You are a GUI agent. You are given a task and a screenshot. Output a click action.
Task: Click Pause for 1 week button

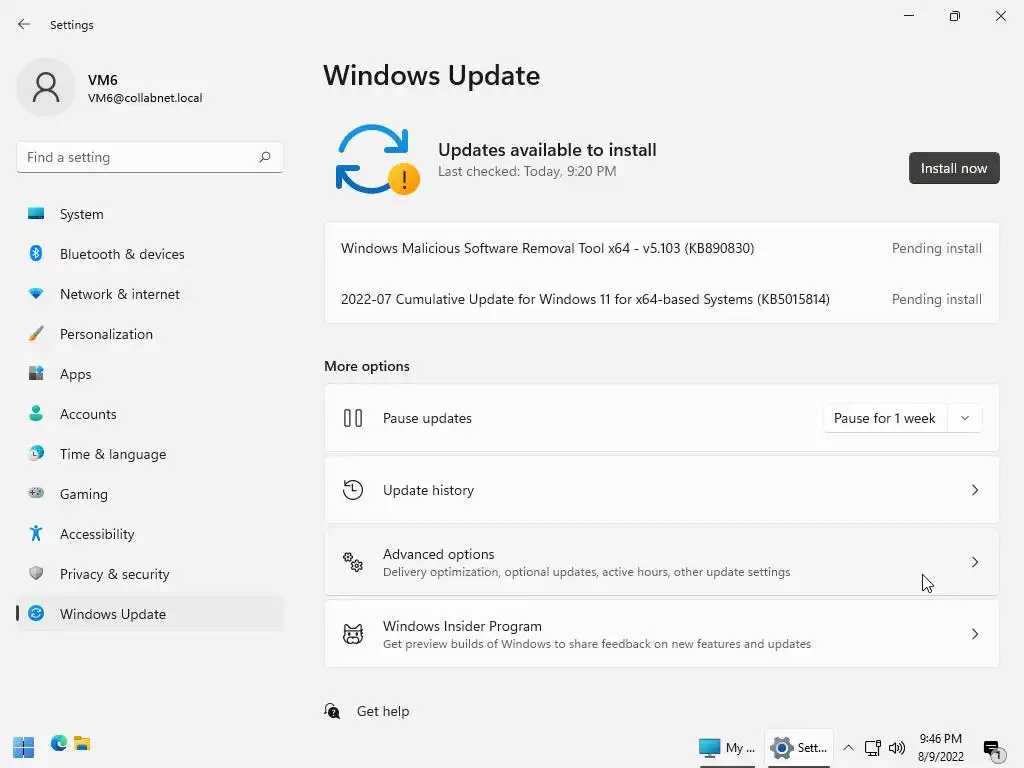click(884, 418)
